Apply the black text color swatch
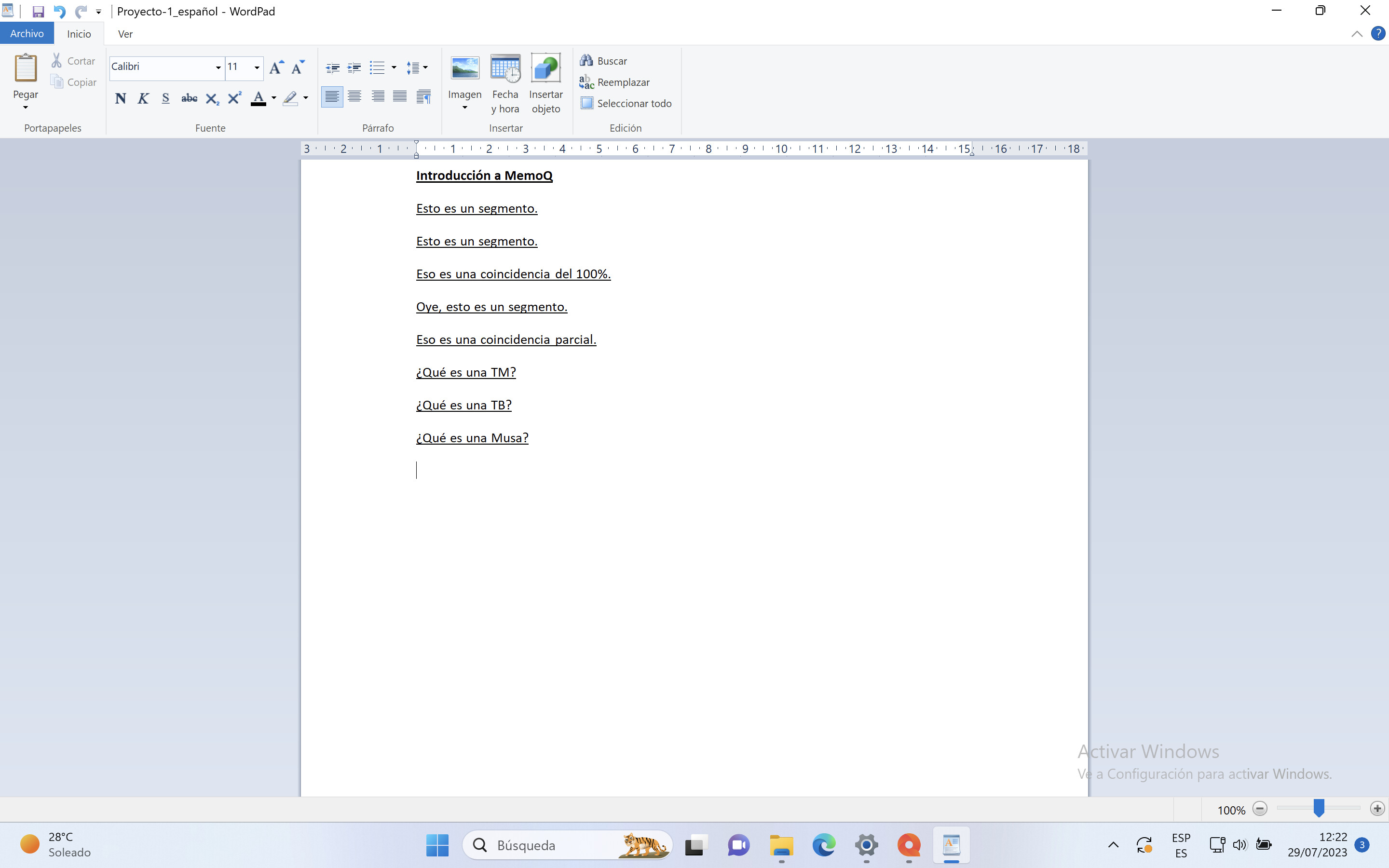The width and height of the screenshot is (1389, 868). click(x=259, y=98)
